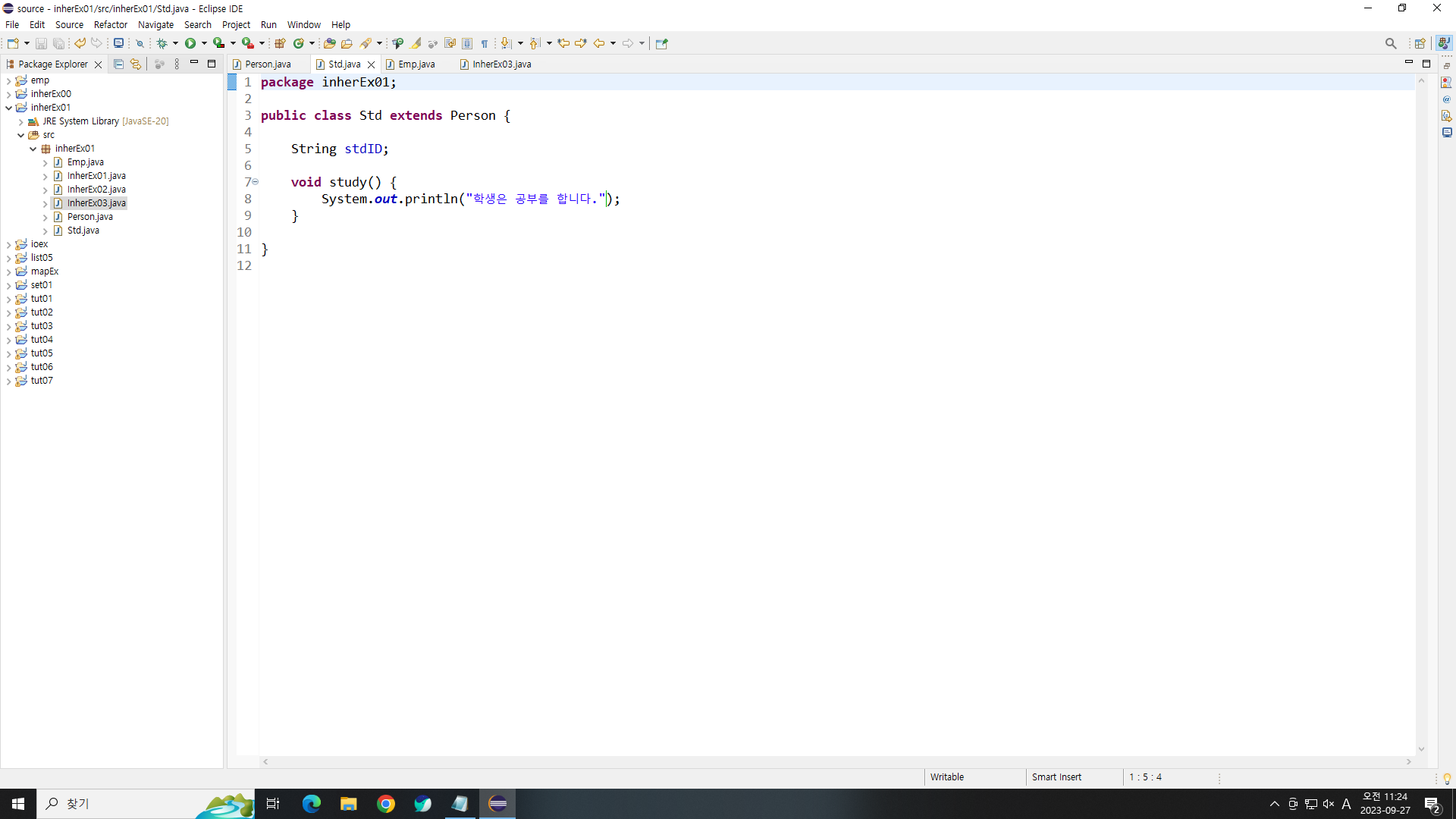The width and height of the screenshot is (1456, 819).
Task: Click the New Java Package toolbar icon
Action: pos(280,43)
